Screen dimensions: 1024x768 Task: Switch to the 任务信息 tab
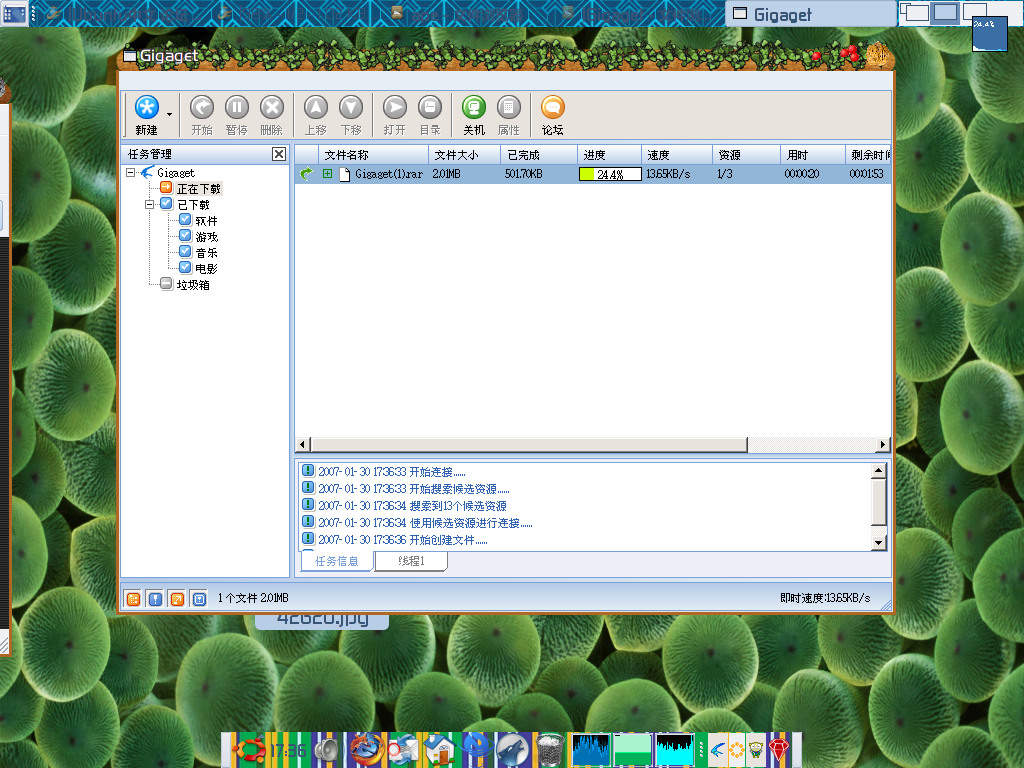[x=337, y=561]
